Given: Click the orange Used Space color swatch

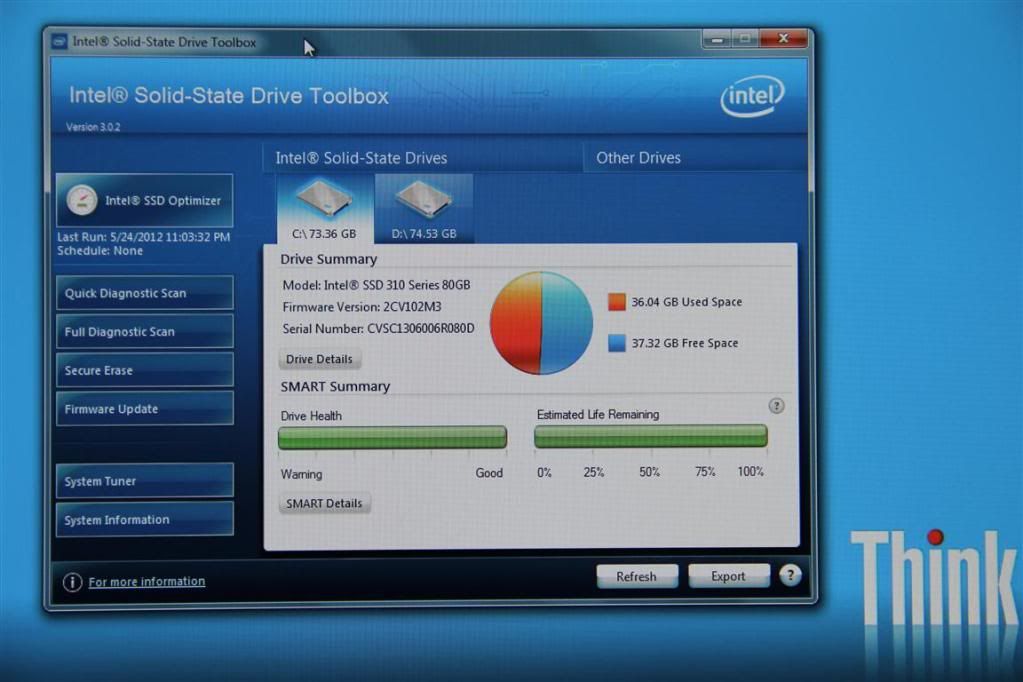Looking at the screenshot, I should click(617, 302).
